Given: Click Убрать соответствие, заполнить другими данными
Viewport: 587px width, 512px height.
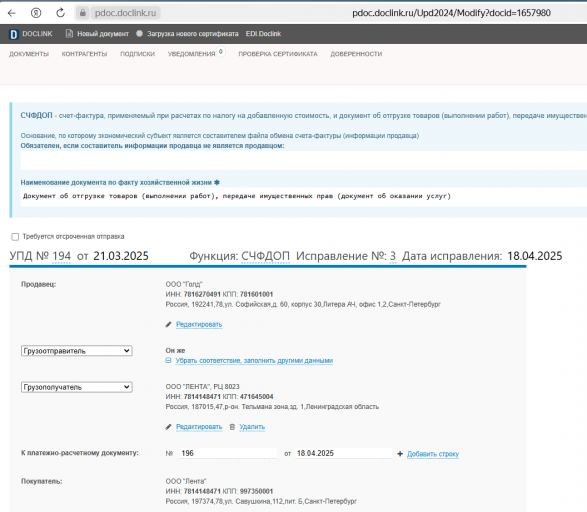Looking at the screenshot, I should [254, 360].
